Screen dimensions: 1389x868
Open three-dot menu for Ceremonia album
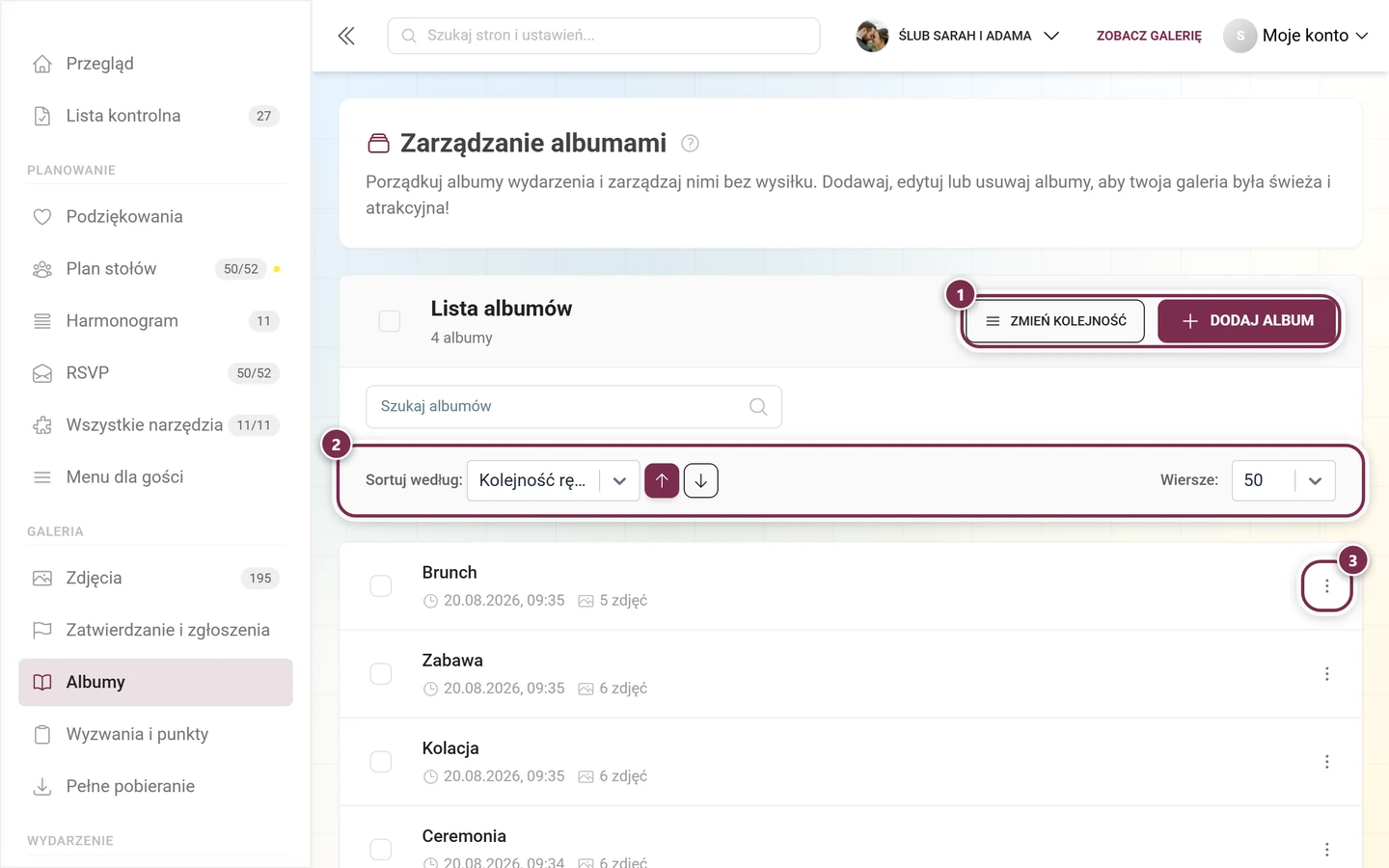point(1327,850)
